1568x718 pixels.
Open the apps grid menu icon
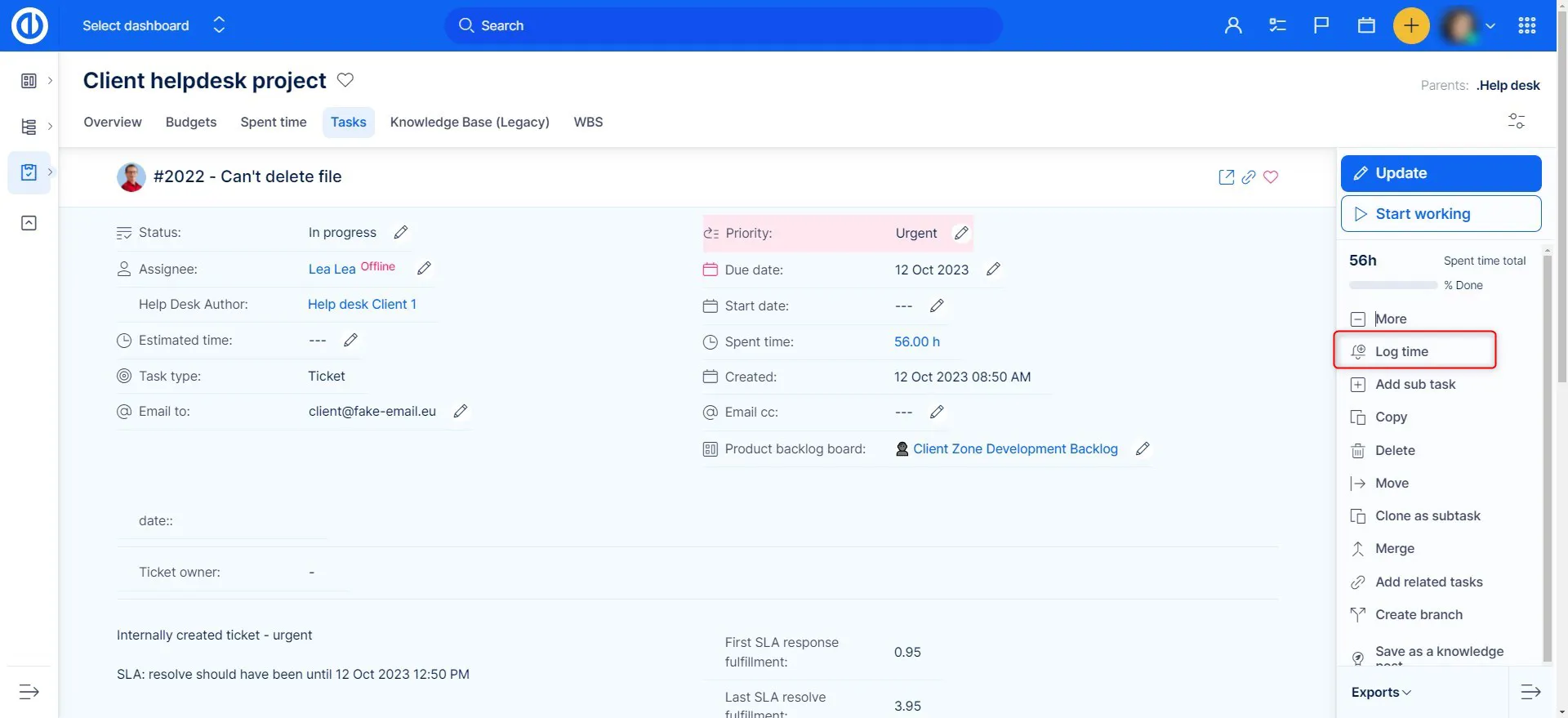pos(1526,26)
